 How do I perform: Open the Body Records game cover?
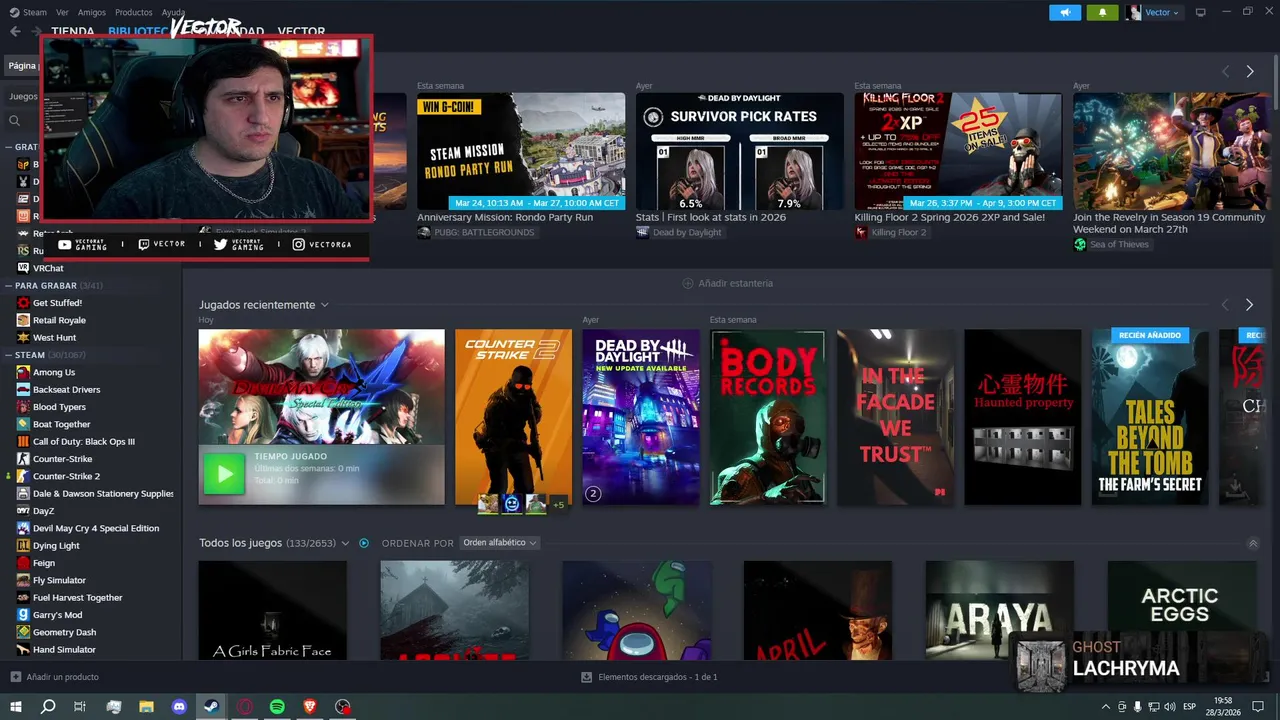point(768,417)
